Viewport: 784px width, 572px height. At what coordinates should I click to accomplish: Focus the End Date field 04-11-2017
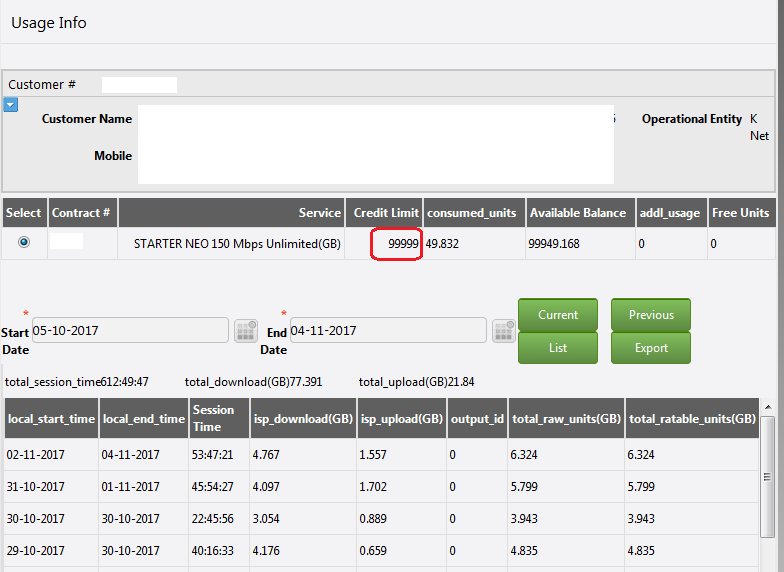tap(388, 330)
